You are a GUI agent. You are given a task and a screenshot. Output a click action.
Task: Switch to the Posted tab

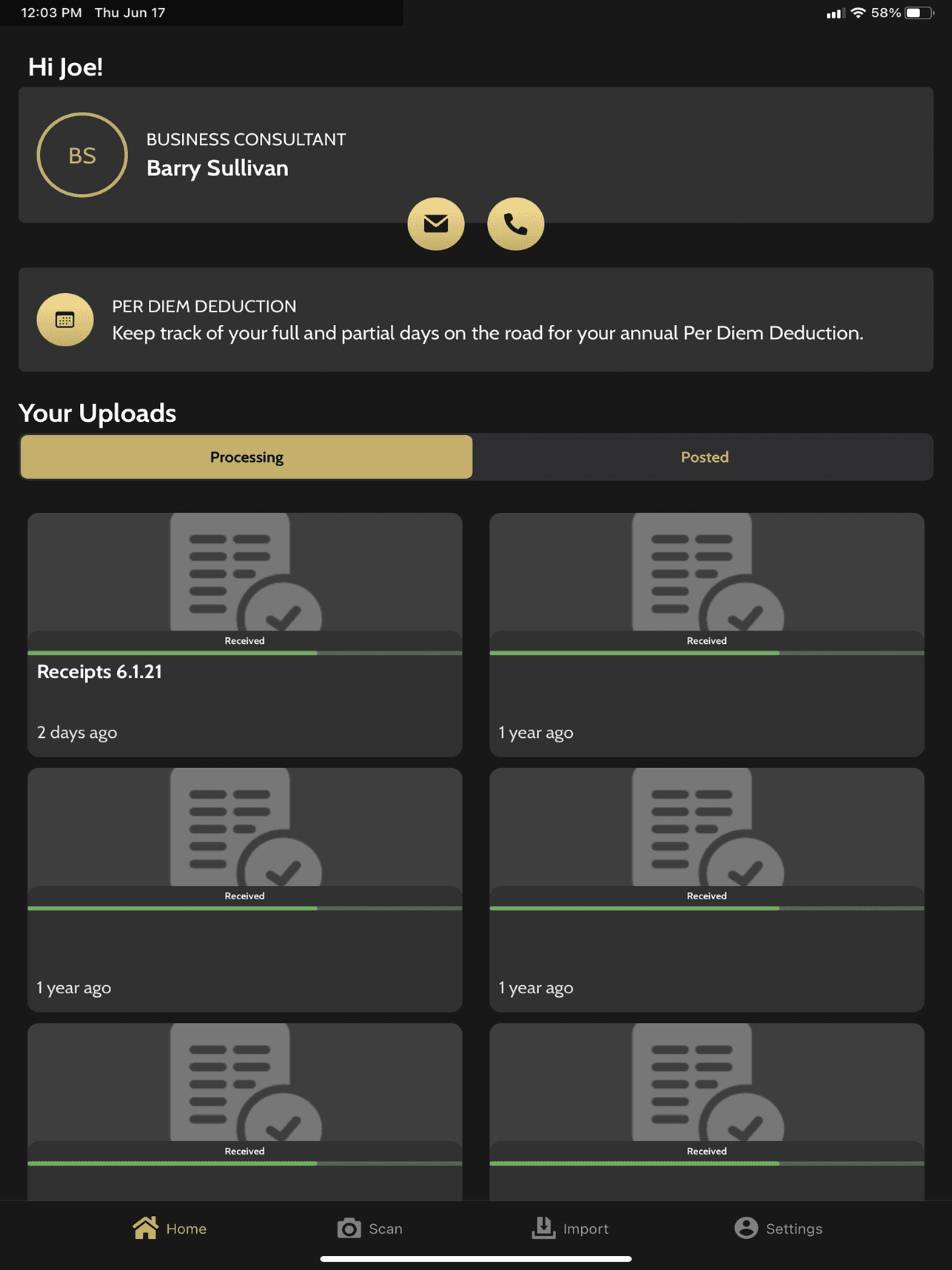705,457
